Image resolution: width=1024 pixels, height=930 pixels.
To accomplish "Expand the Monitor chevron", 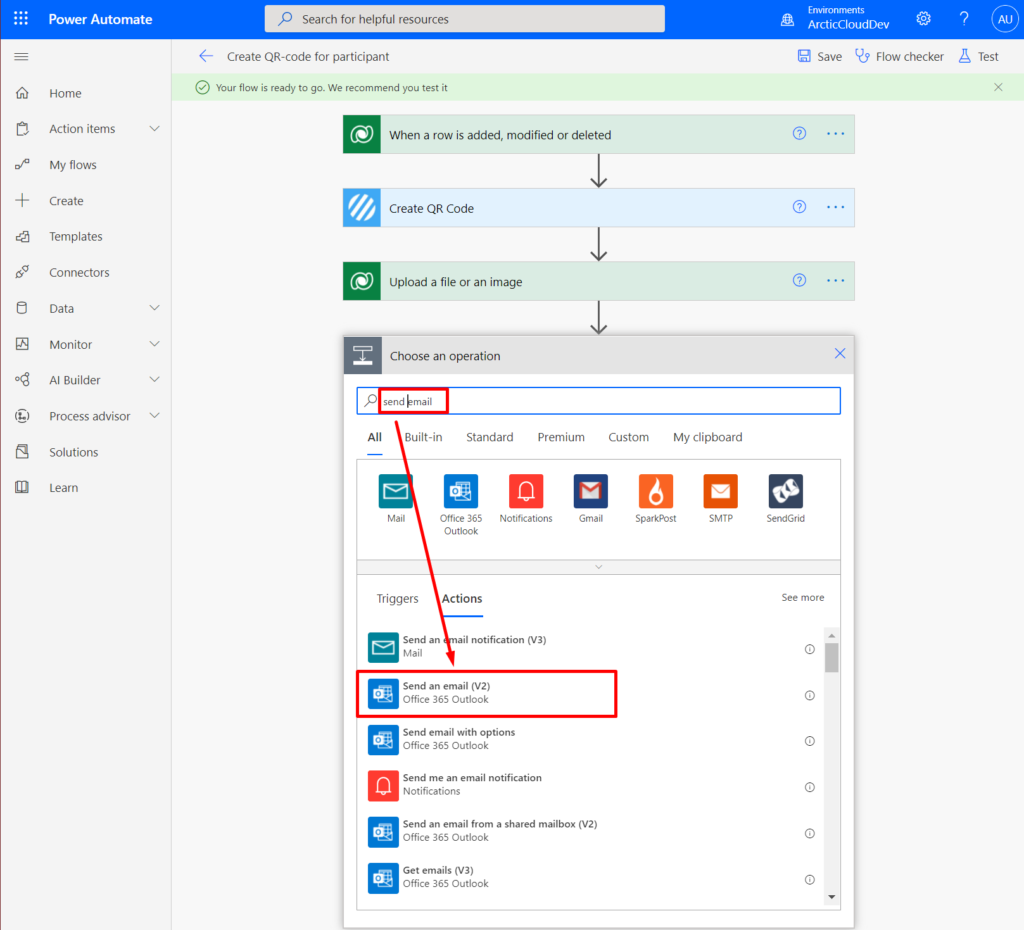I will (x=154, y=344).
